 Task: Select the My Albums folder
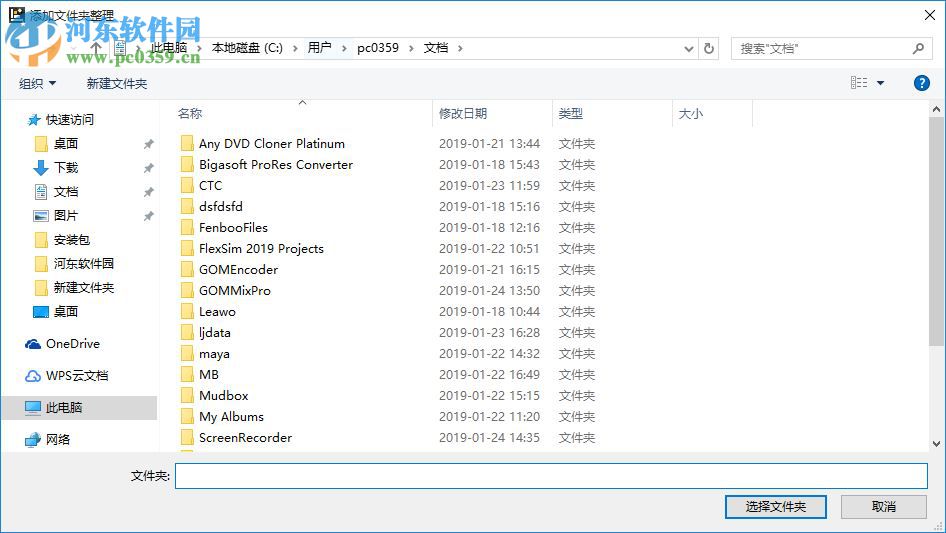coord(231,417)
